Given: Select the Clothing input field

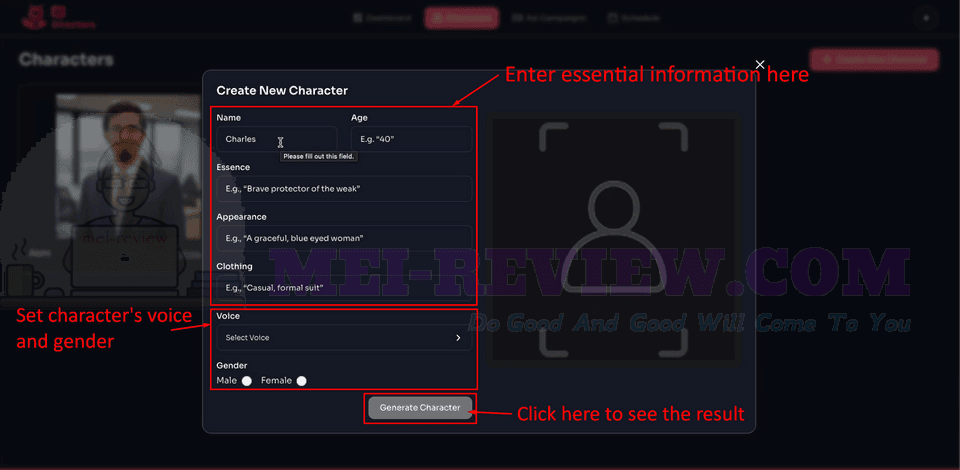Looking at the screenshot, I should 344,288.
